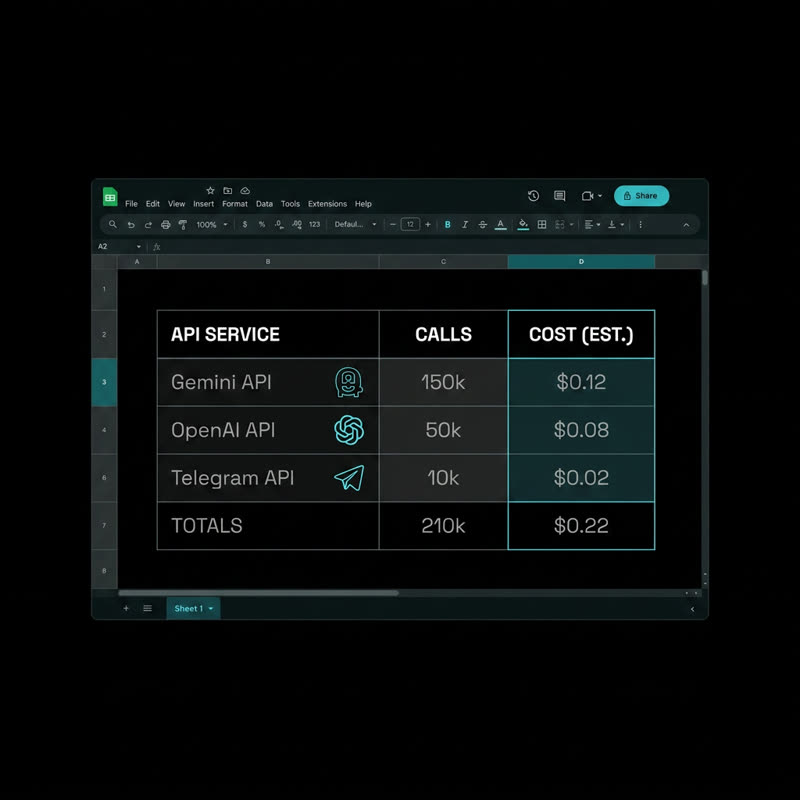
Task: Click the fill color bucket icon
Action: 523,224
